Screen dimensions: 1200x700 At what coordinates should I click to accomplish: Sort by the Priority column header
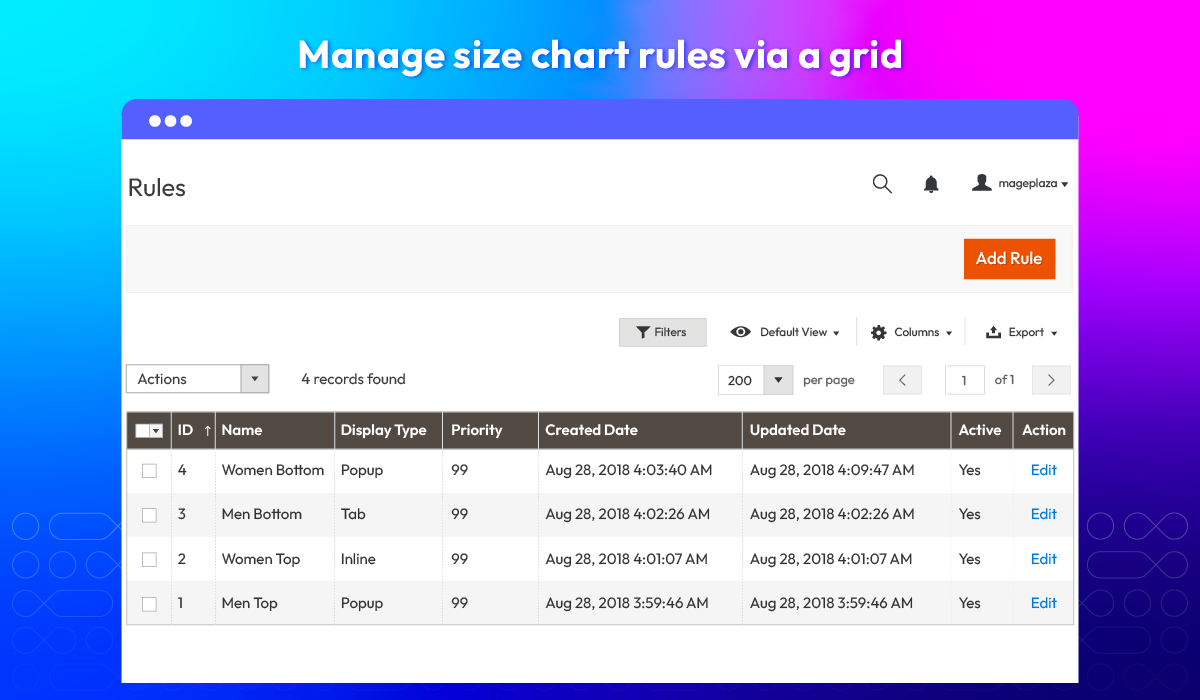click(476, 430)
